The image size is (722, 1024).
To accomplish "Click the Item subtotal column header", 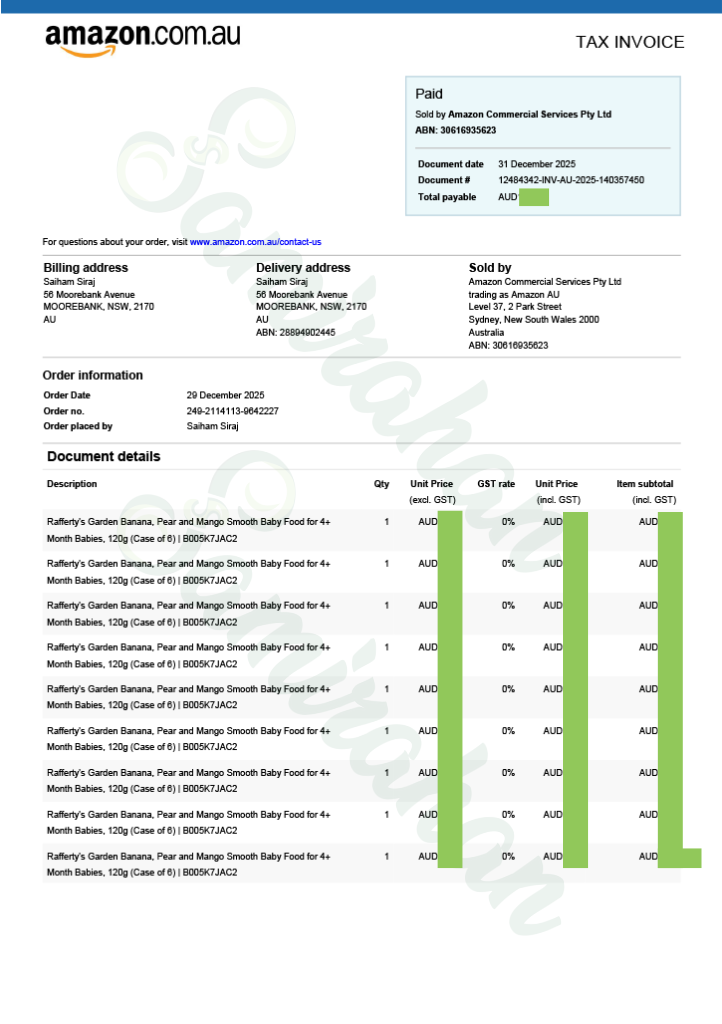I will click(645, 484).
